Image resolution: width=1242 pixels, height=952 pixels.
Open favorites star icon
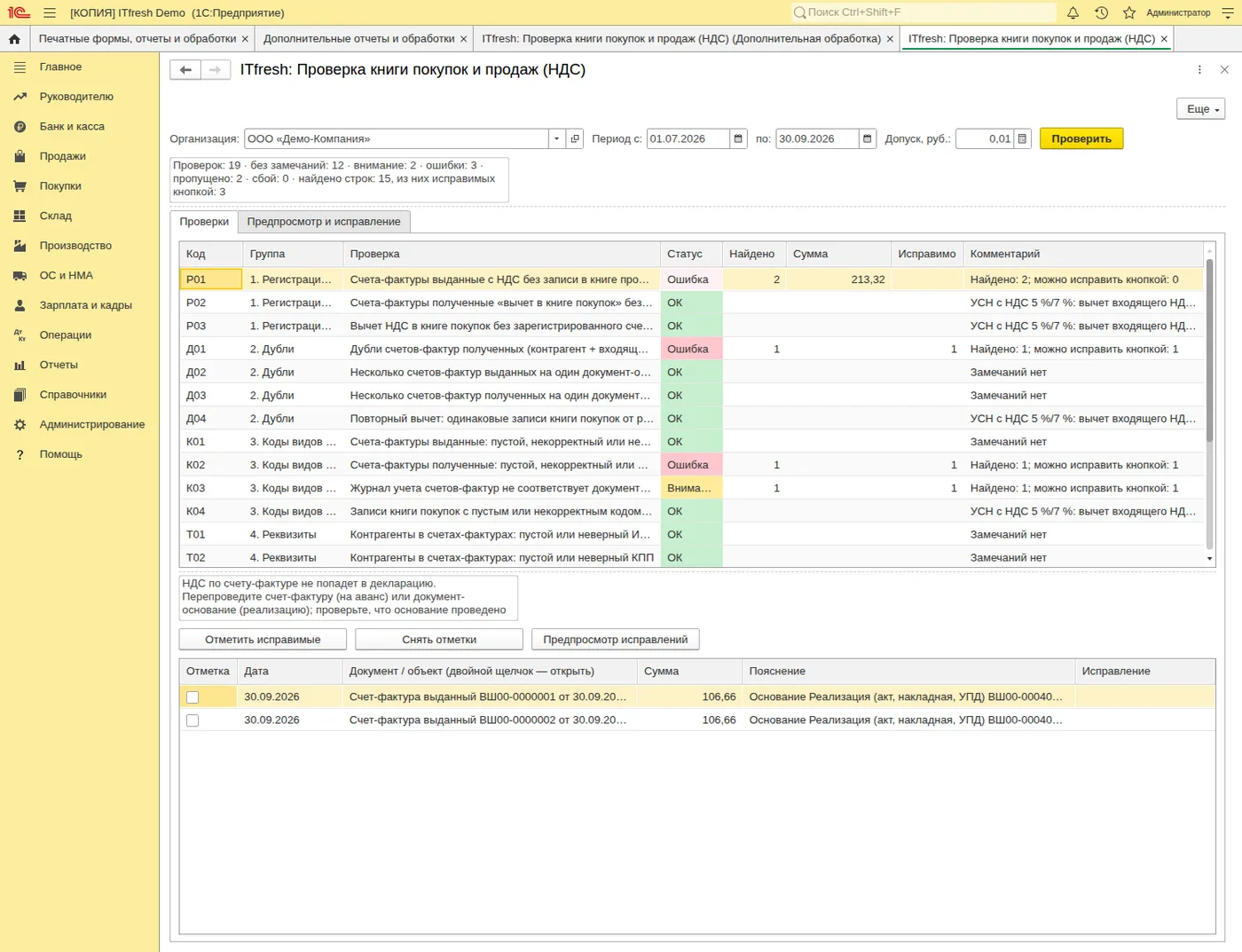1129,12
